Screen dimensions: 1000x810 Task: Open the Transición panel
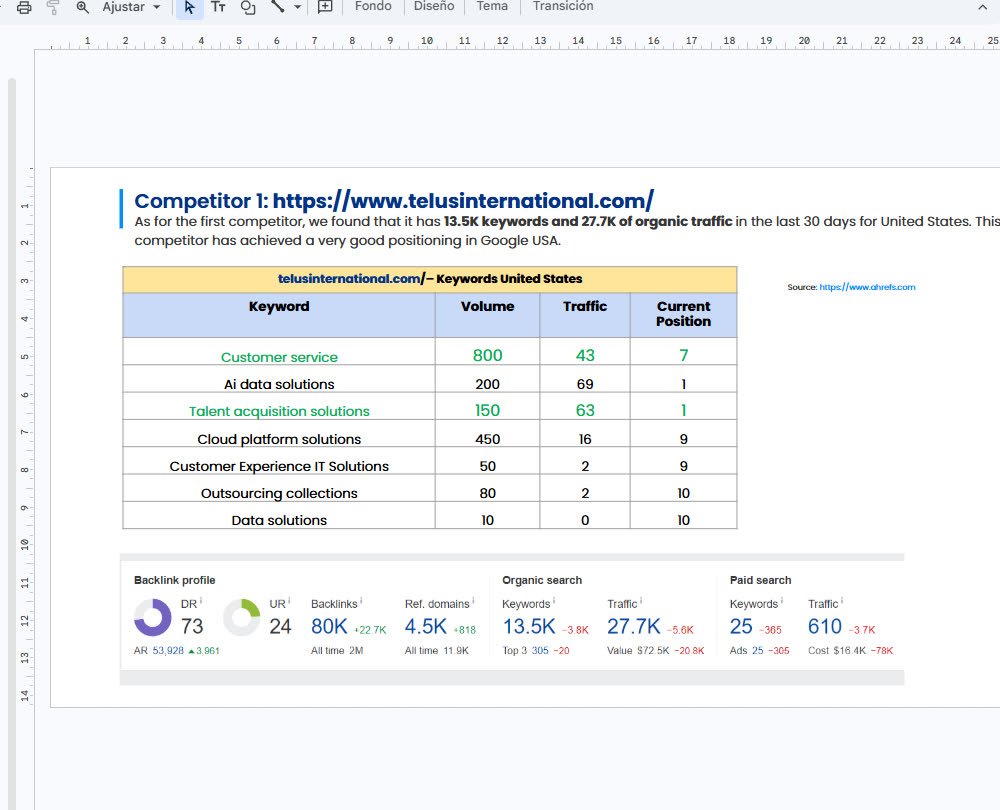[x=562, y=6]
